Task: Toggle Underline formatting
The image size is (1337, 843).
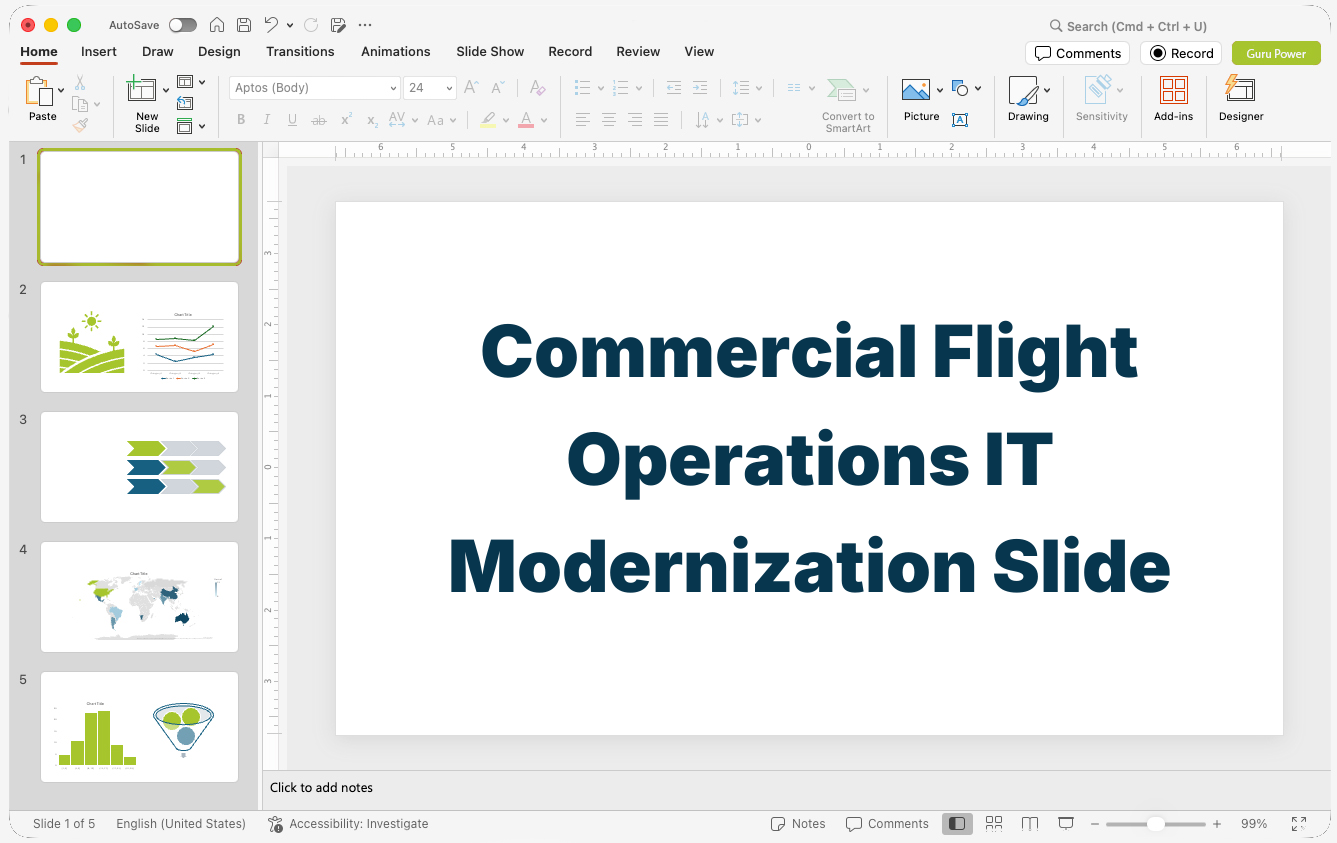Action: 292,120
